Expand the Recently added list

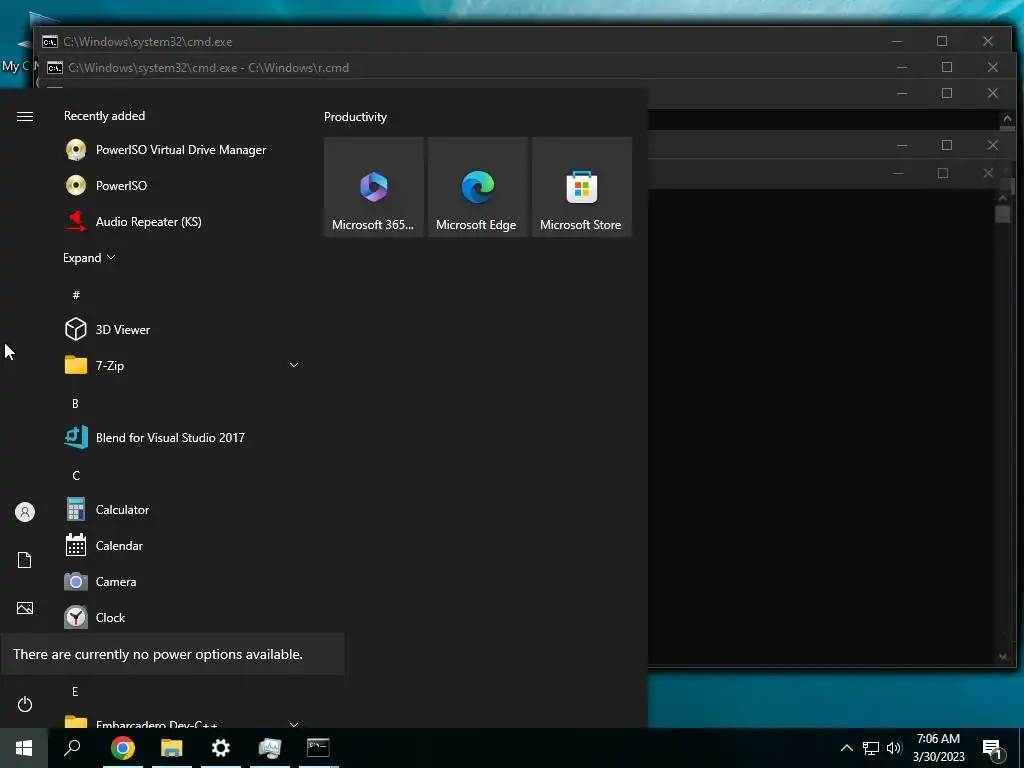tap(89, 257)
